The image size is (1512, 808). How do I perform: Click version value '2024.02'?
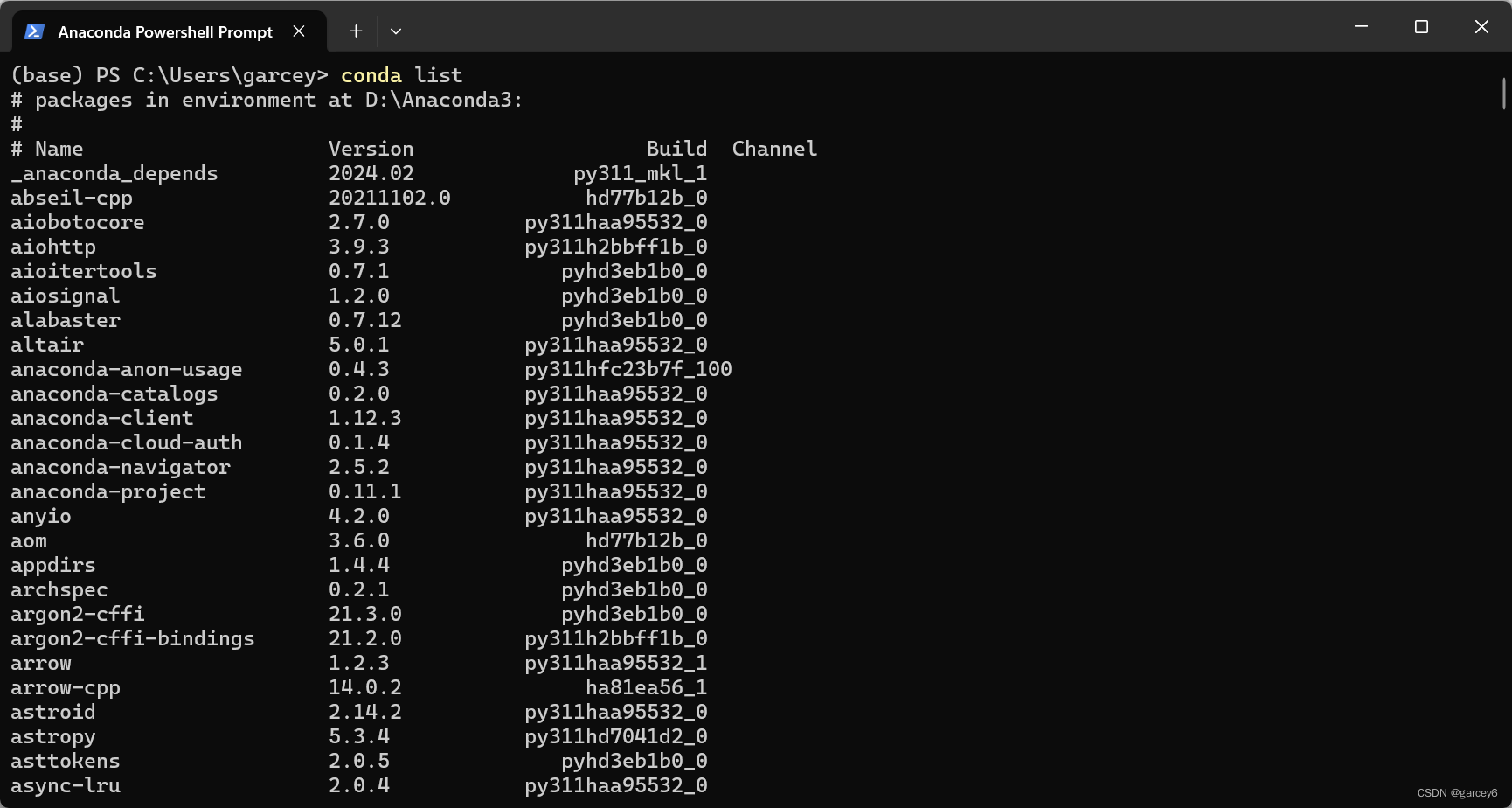371,173
